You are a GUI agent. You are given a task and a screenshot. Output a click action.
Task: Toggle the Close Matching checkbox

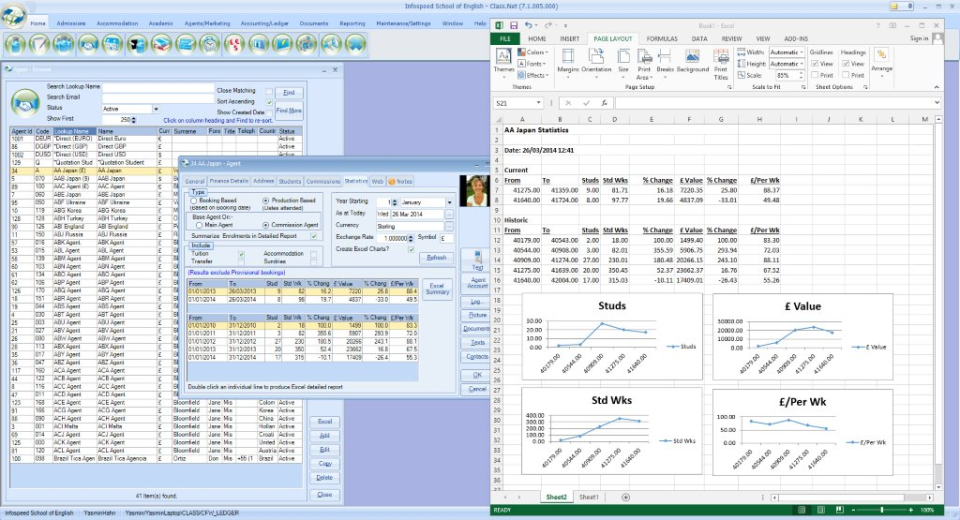tap(269, 91)
